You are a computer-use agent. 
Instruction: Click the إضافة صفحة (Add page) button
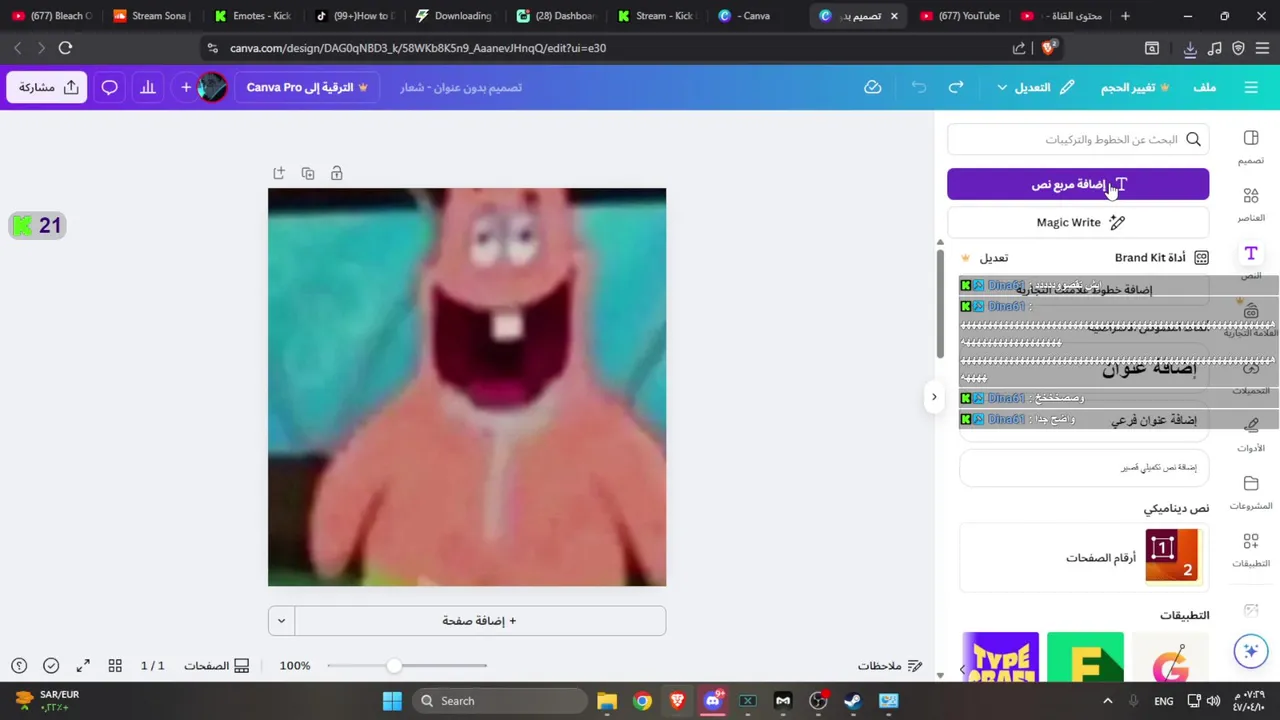480,621
